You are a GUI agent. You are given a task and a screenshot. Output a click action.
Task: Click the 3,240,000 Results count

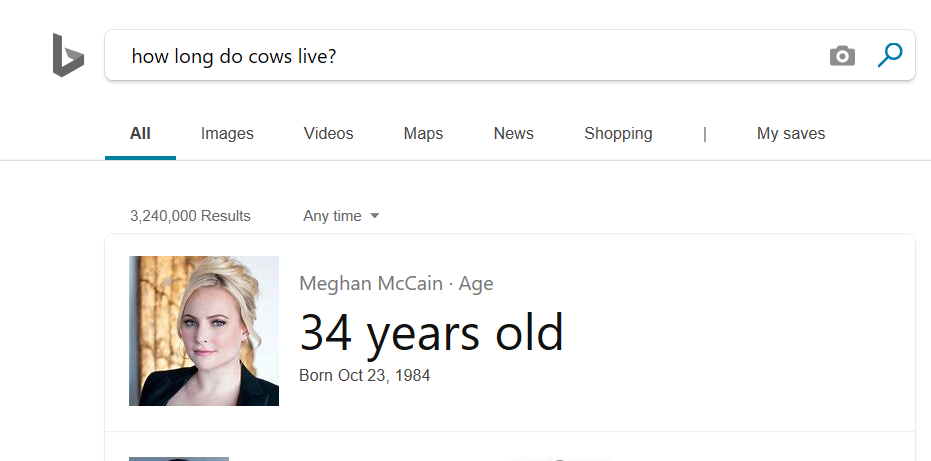pos(190,216)
